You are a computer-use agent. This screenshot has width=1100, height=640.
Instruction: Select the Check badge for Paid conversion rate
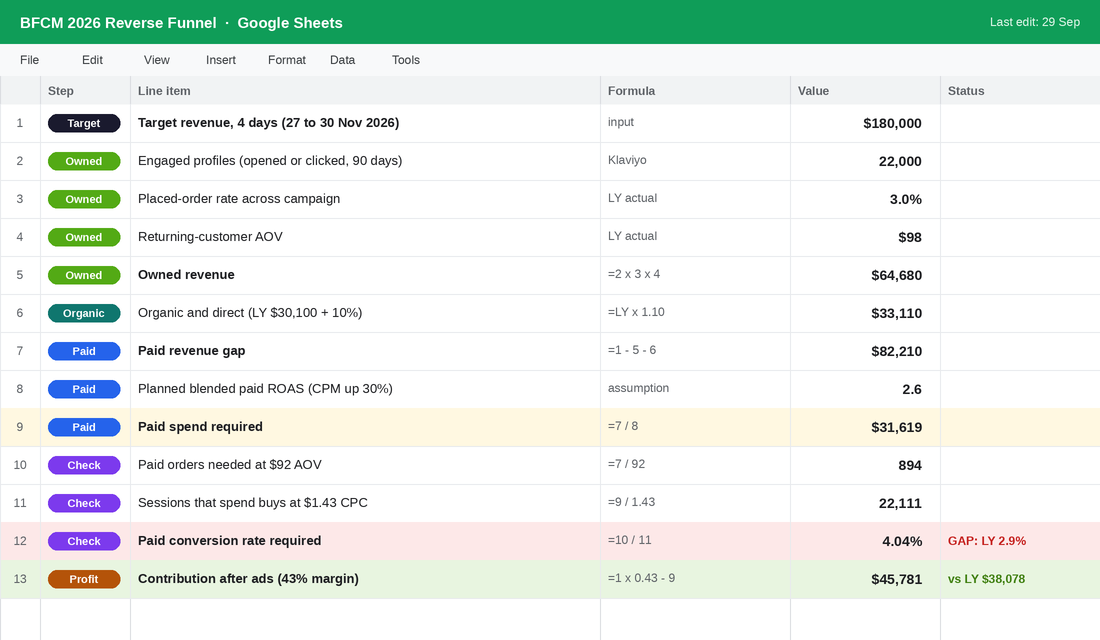[x=84, y=542]
